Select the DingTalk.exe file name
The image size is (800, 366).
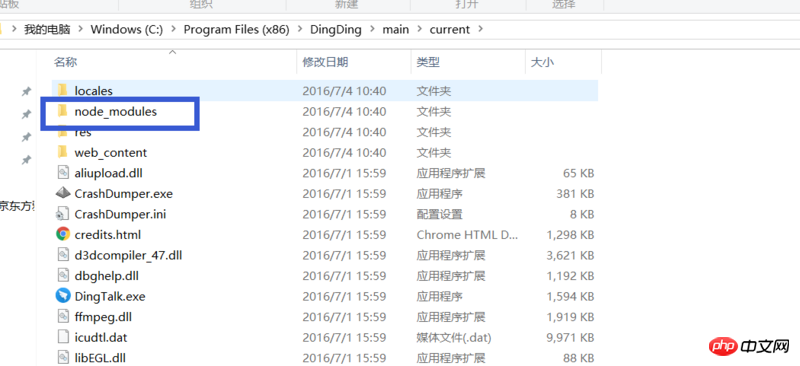tap(110, 296)
